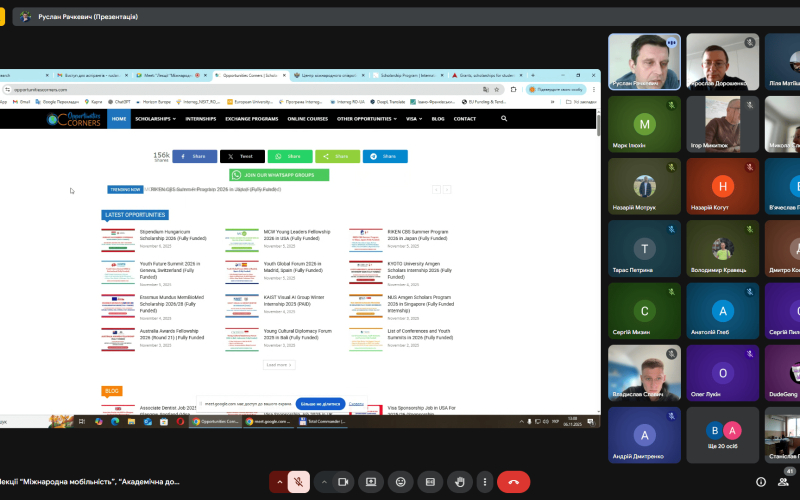Open the emoji reactions icon
800x500 pixels.
point(401,481)
